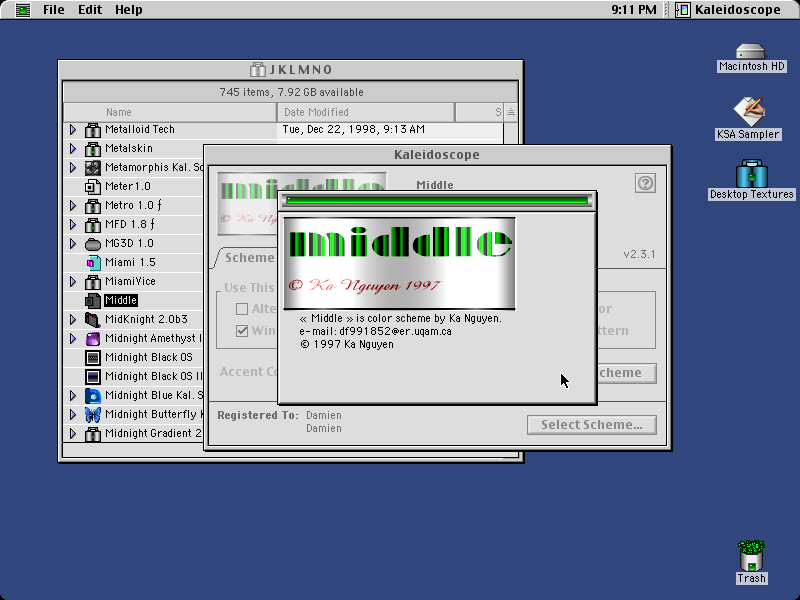Click the highlighted Middle scheme file icon
Screen dimensions: 800x600
tap(92, 301)
